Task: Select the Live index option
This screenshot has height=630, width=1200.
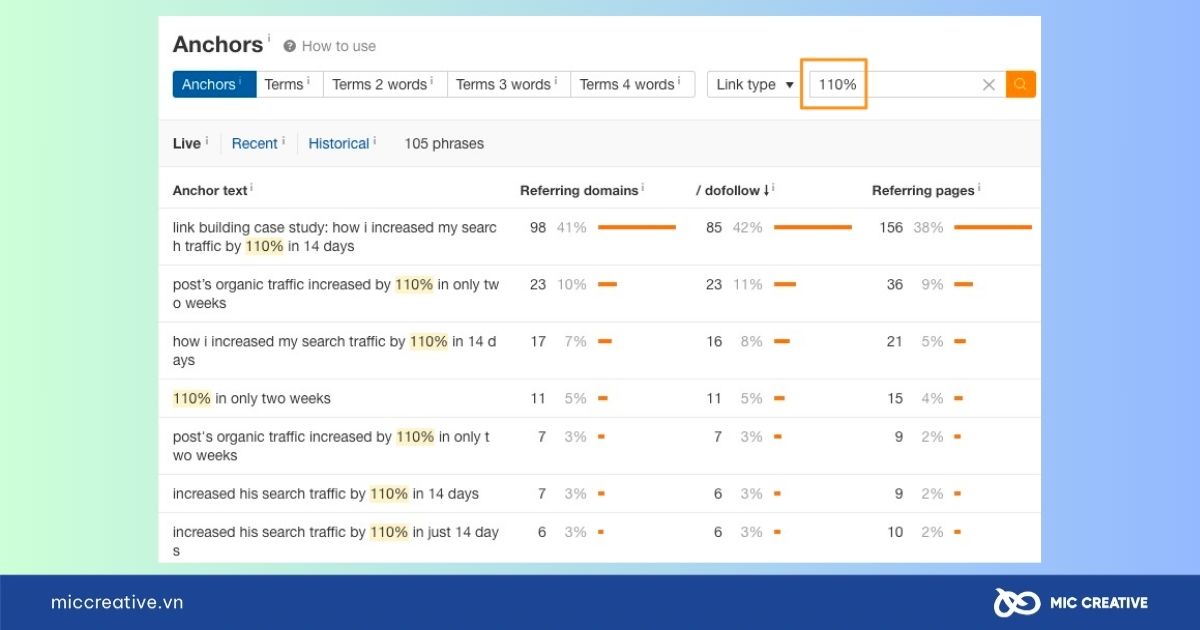Action: 187,144
